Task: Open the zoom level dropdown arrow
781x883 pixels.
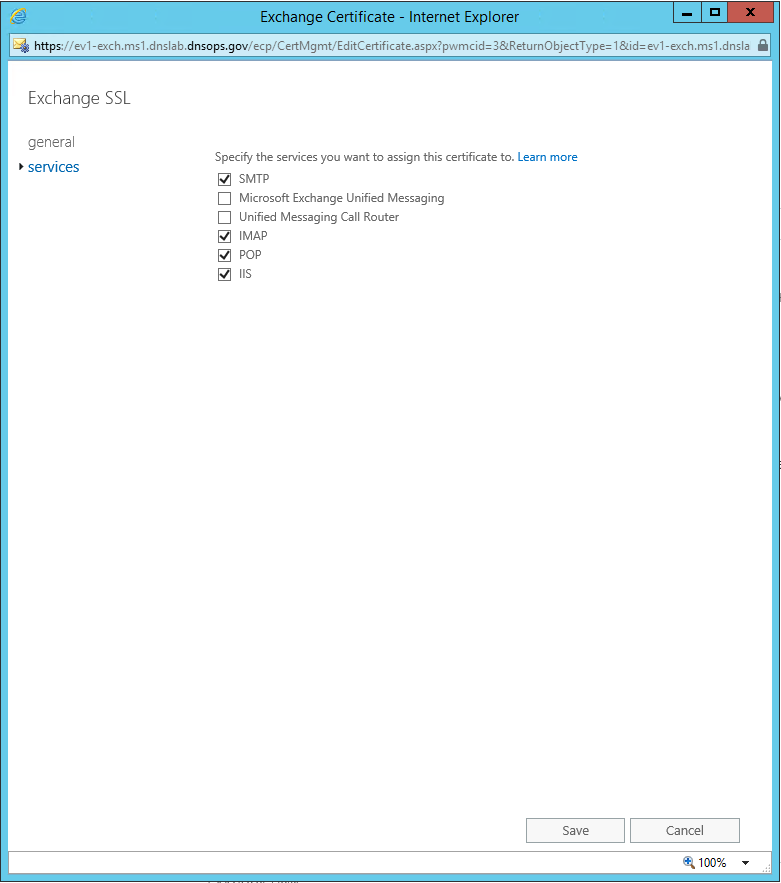Action: [745, 863]
